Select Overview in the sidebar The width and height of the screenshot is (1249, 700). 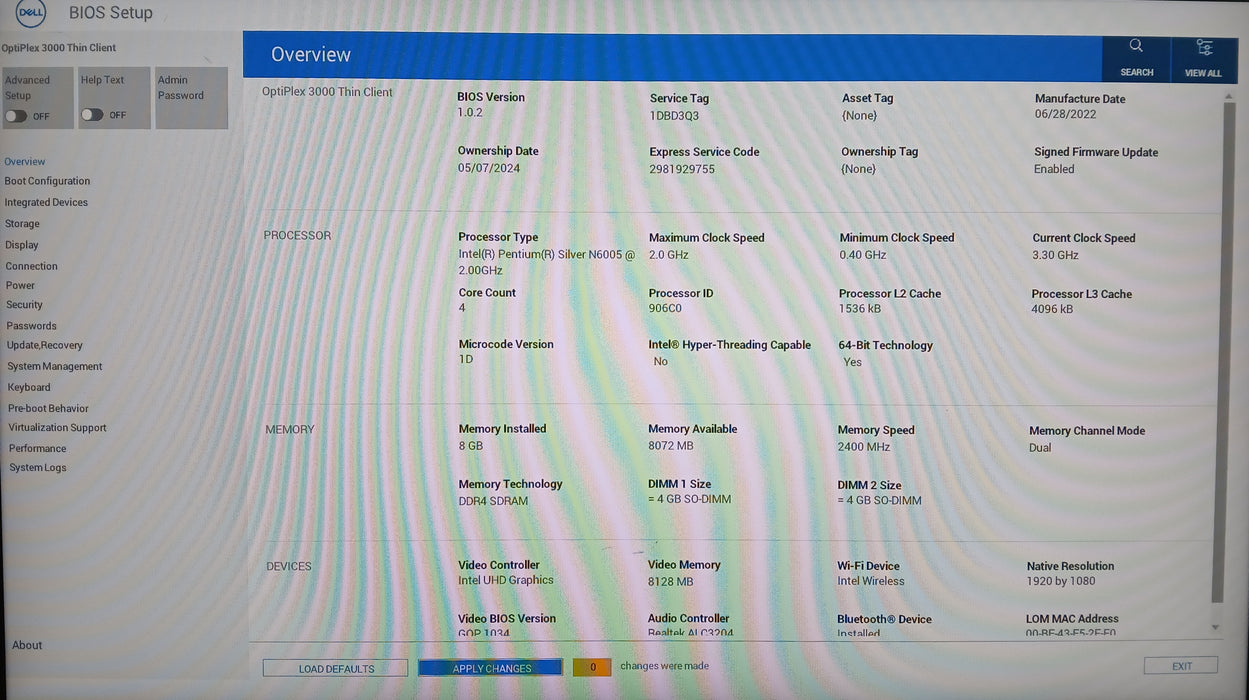25,161
